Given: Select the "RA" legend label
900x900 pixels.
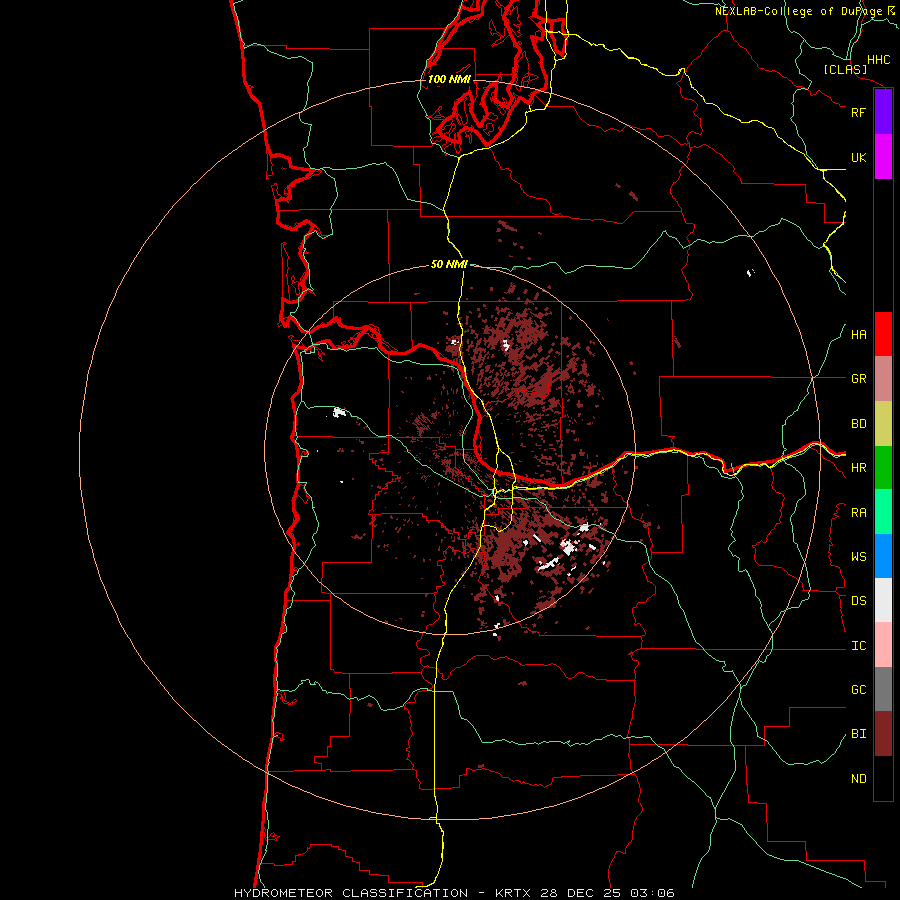Looking at the screenshot, I should tap(858, 513).
